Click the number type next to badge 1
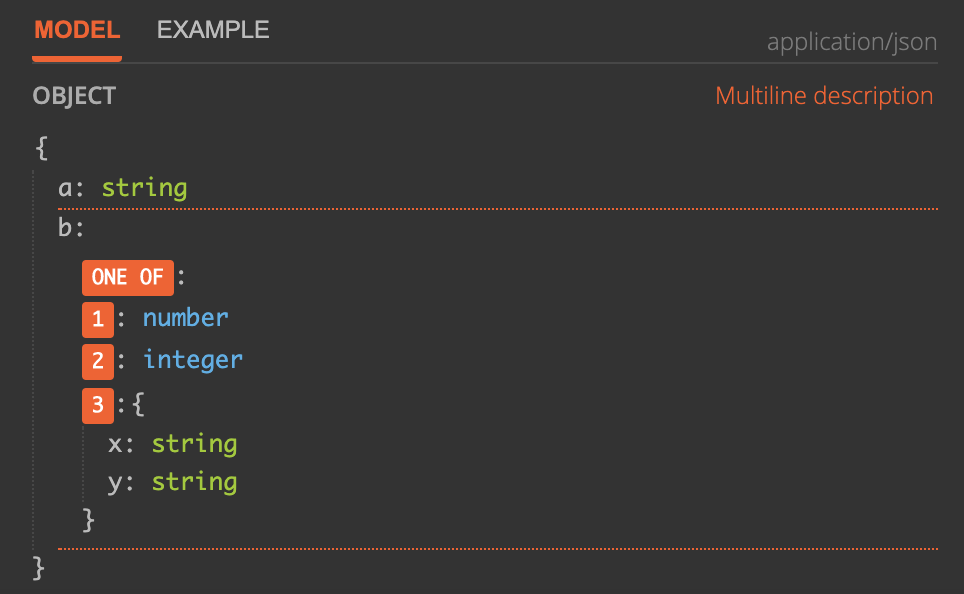 click(185, 318)
